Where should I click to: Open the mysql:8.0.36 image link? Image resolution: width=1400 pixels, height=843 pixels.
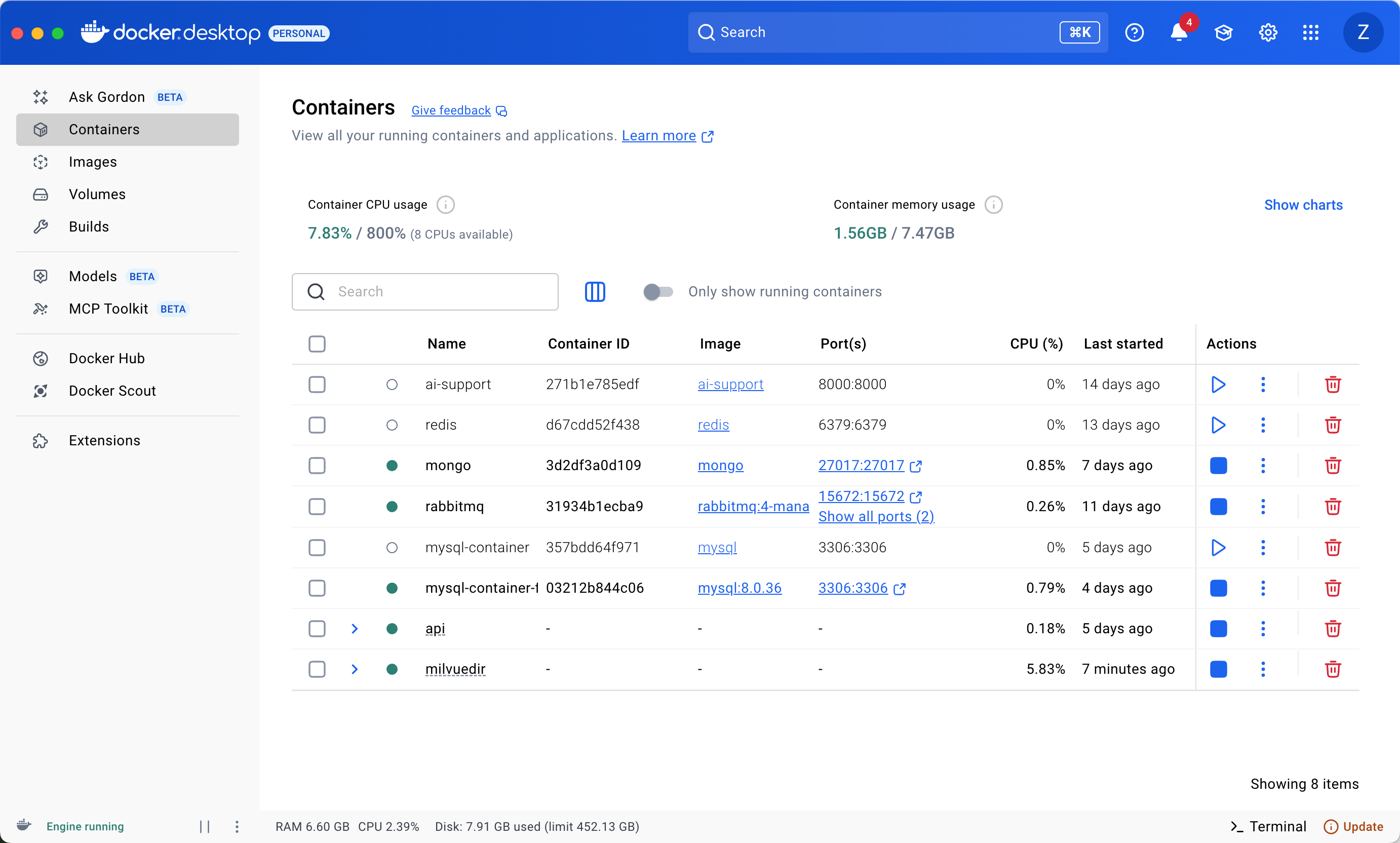click(740, 588)
